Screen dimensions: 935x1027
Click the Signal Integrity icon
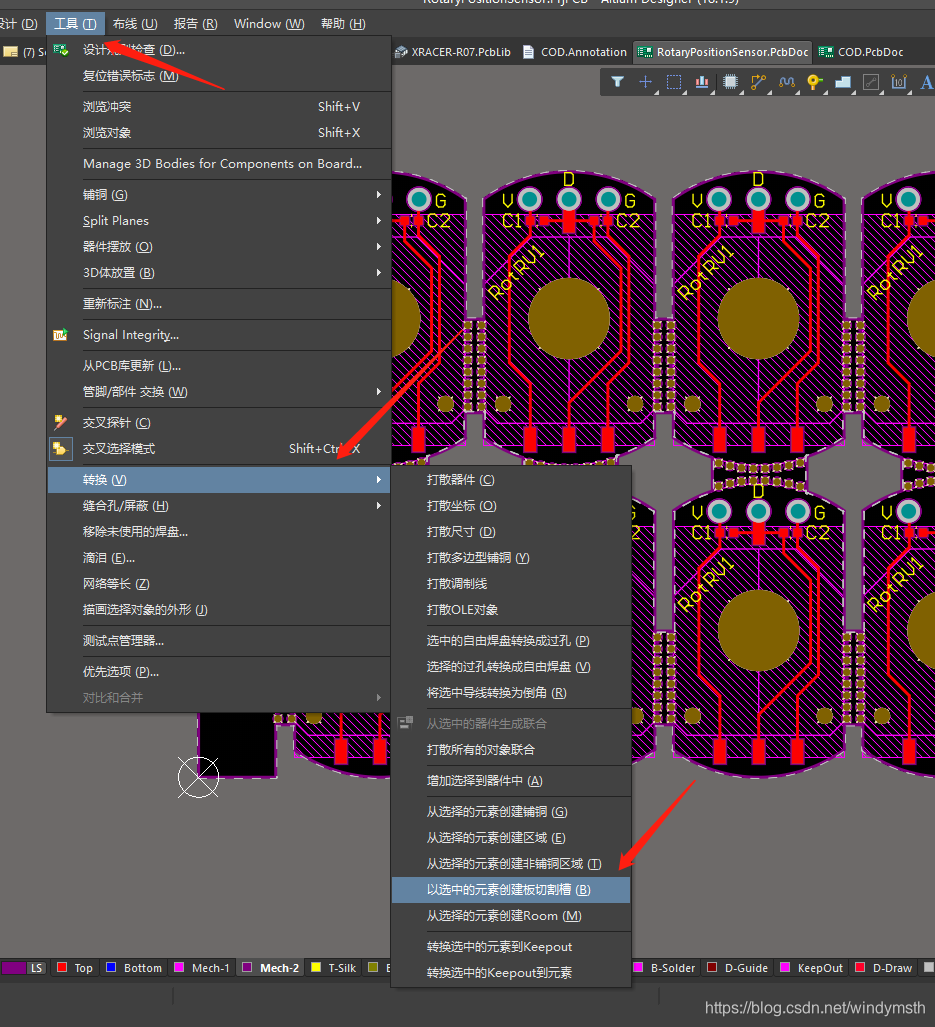60,335
